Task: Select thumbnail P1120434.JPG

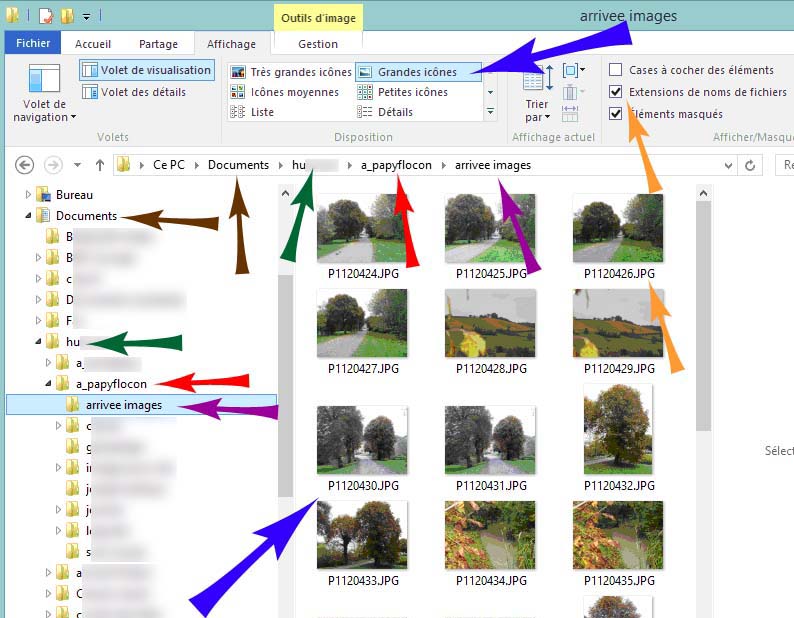Action: click(490, 535)
